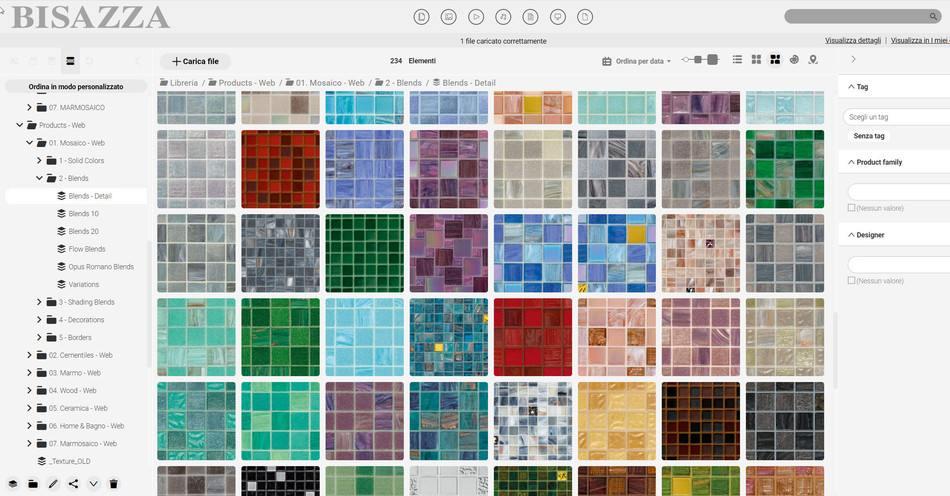The width and height of the screenshot is (950, 496).
Task: Delete with the trash bin icon
Action: [113, 484]
